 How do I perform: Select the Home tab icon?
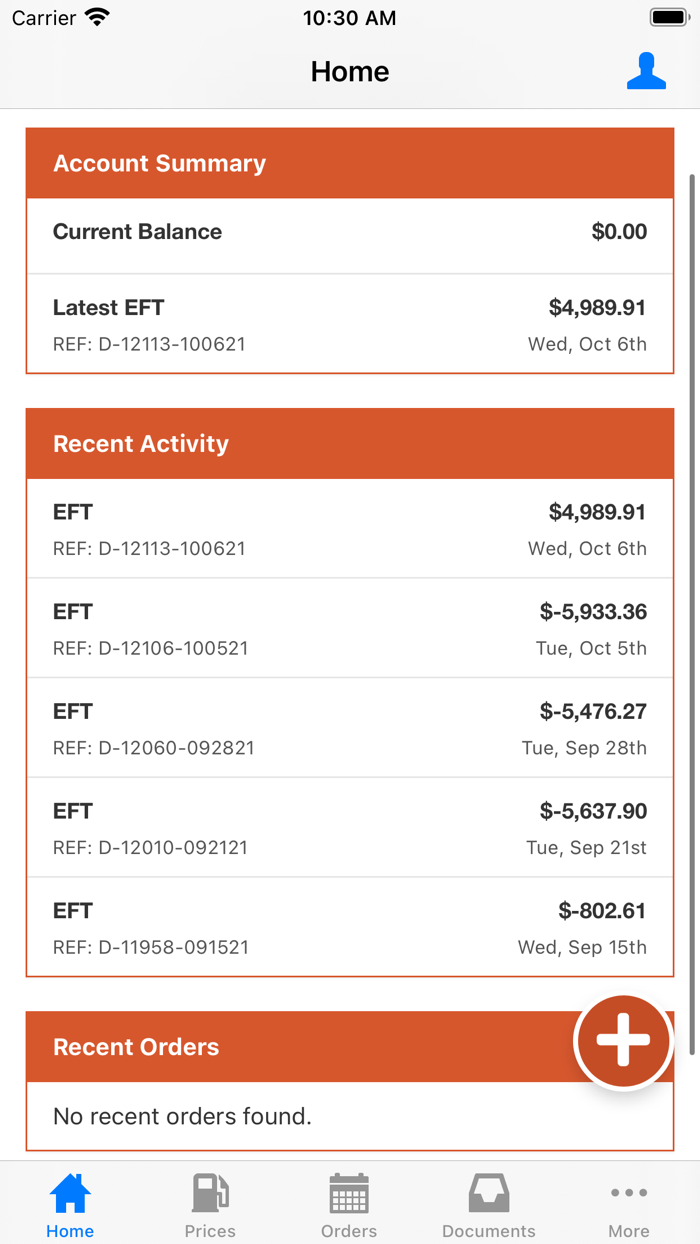click(x=69, y=1191)
